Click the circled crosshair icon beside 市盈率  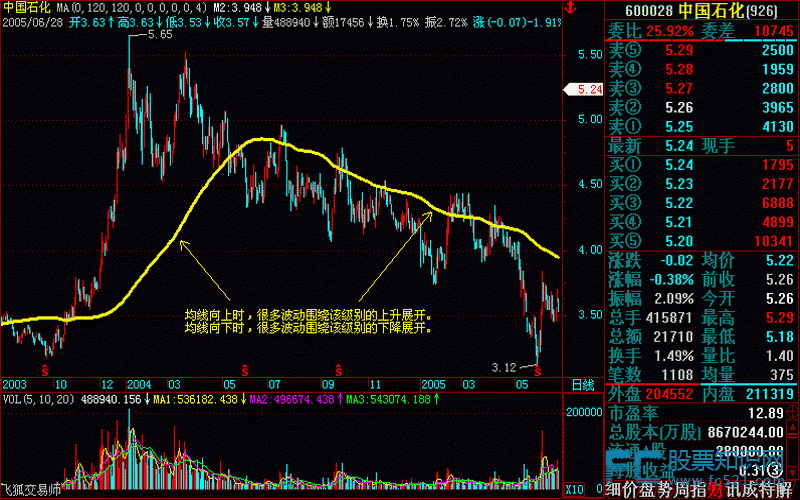pos(794,412)
